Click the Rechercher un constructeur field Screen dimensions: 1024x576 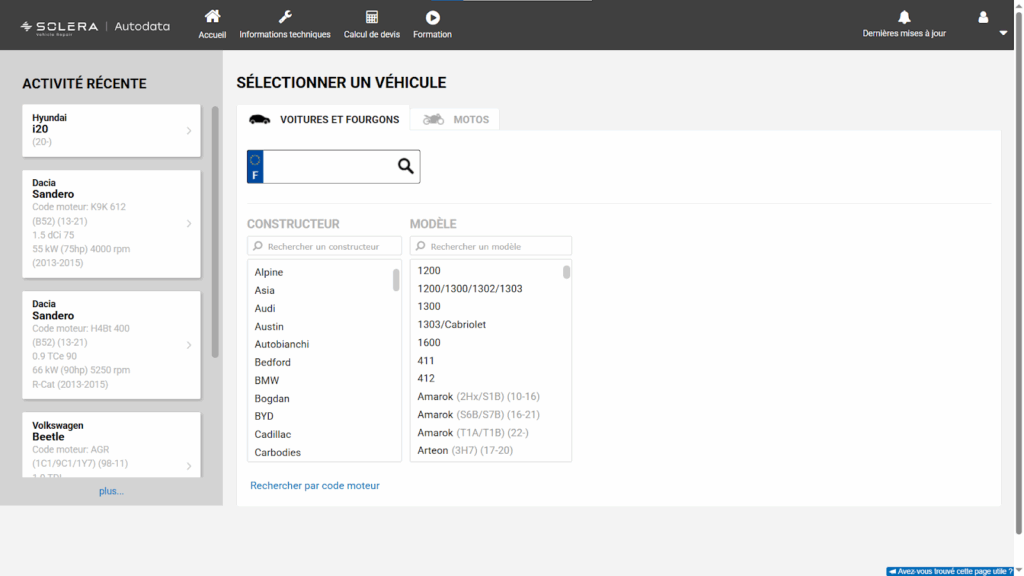[x=324, y=246]
